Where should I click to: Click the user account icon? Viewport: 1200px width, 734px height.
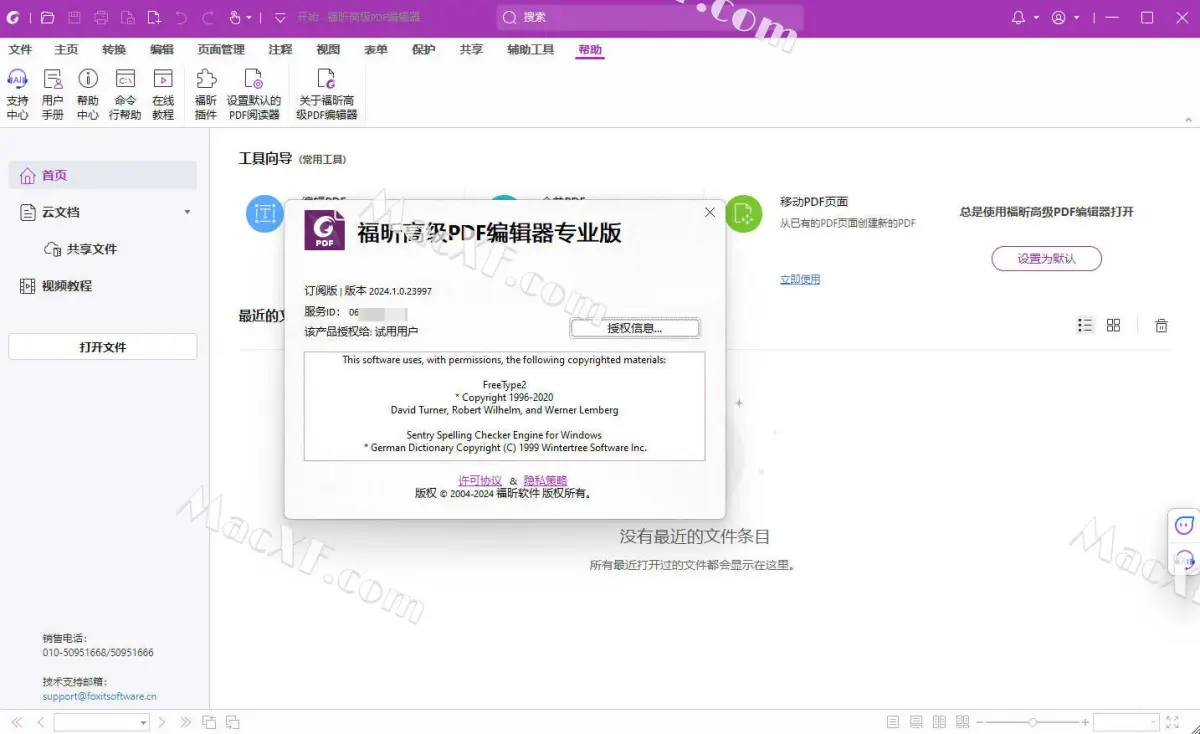point(1059,17)
